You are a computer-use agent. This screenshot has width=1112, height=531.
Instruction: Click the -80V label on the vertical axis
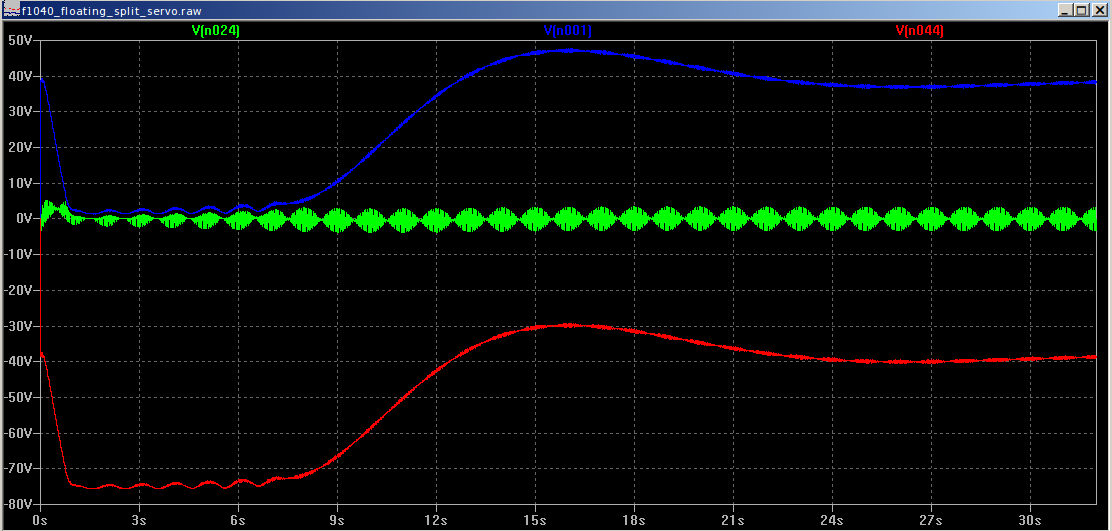(18, 504)
